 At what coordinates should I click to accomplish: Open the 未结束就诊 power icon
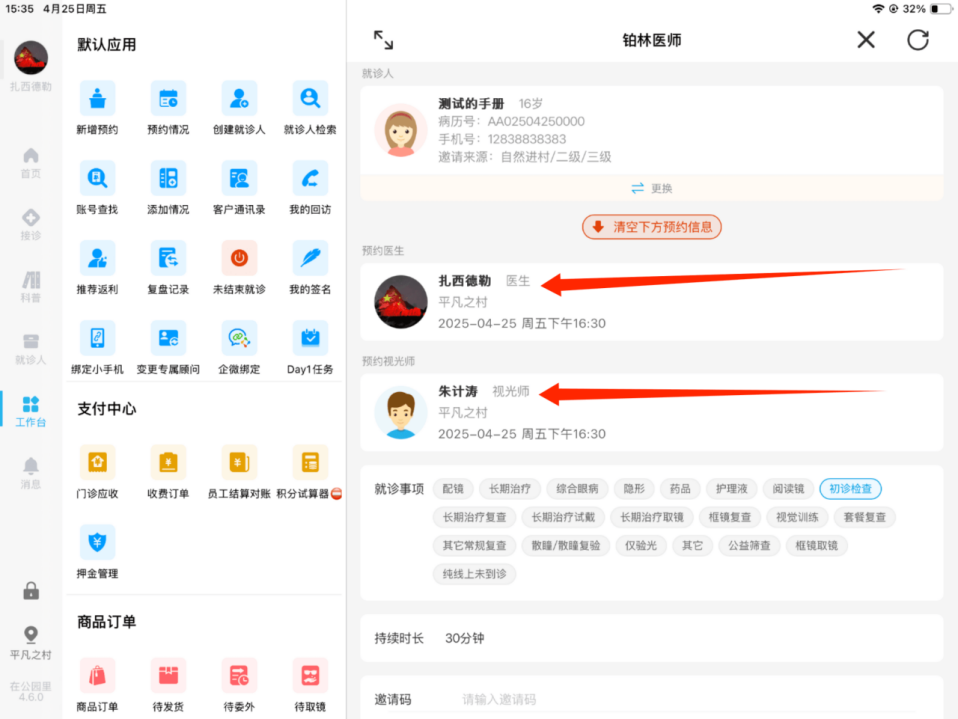click(x=239, y=258)
